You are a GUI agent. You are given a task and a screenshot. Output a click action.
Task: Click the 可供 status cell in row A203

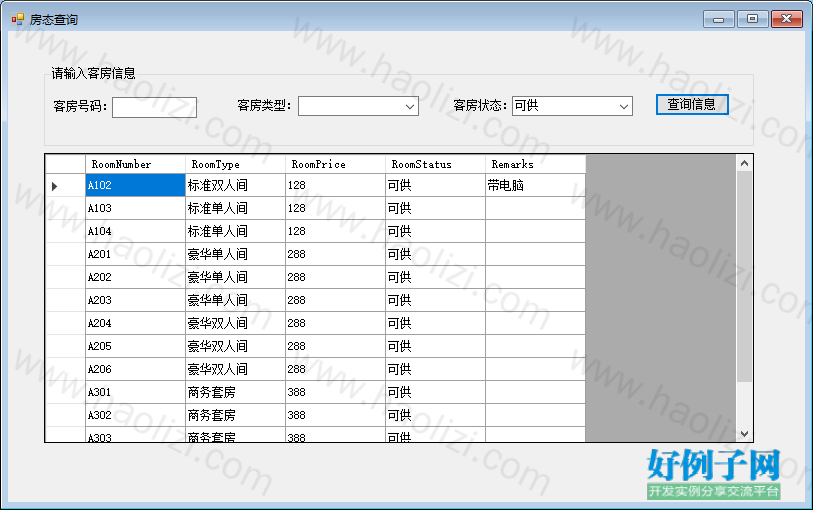tap(436, 300)
